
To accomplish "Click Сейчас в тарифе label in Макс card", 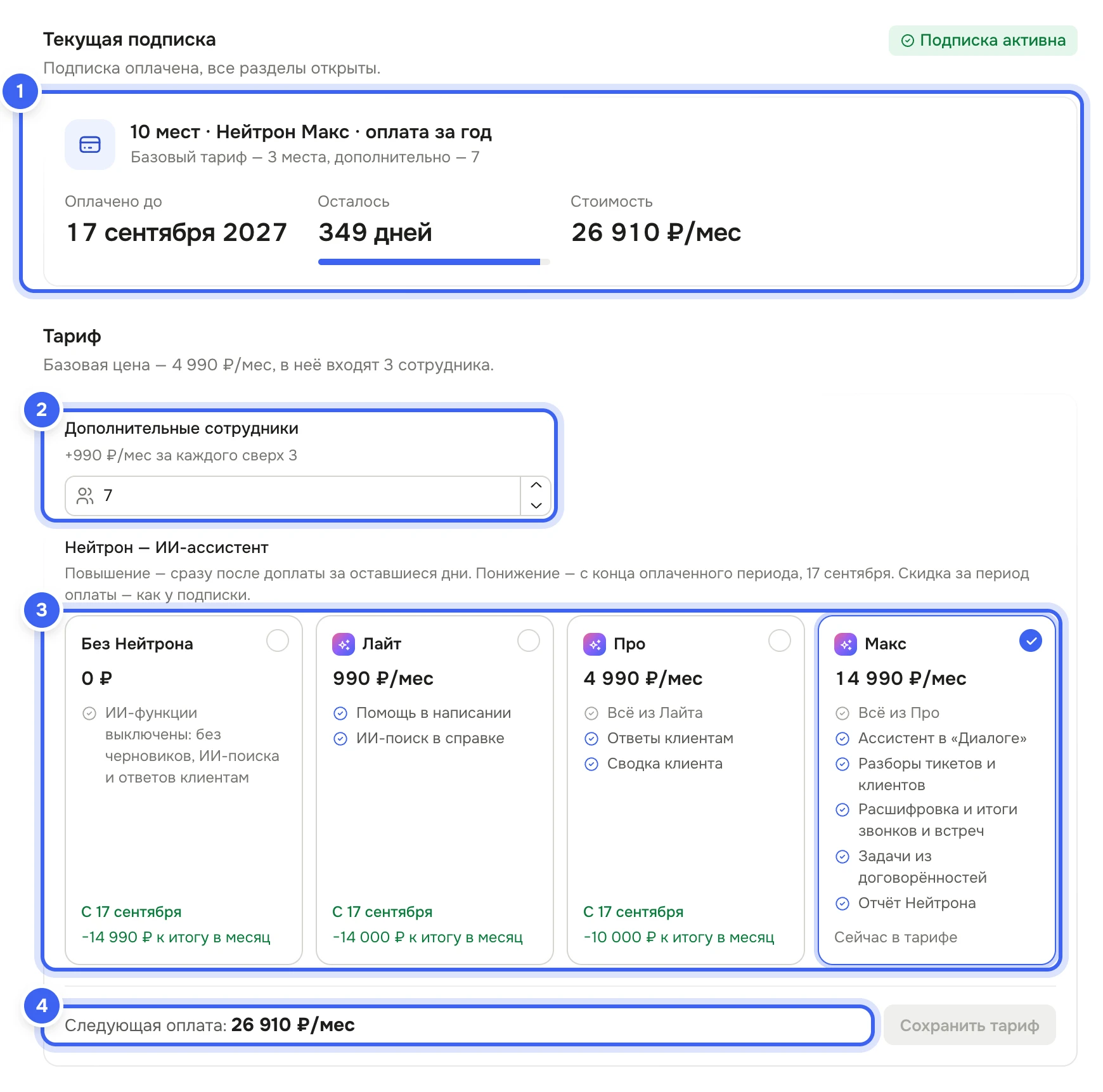I will [896, 937].
